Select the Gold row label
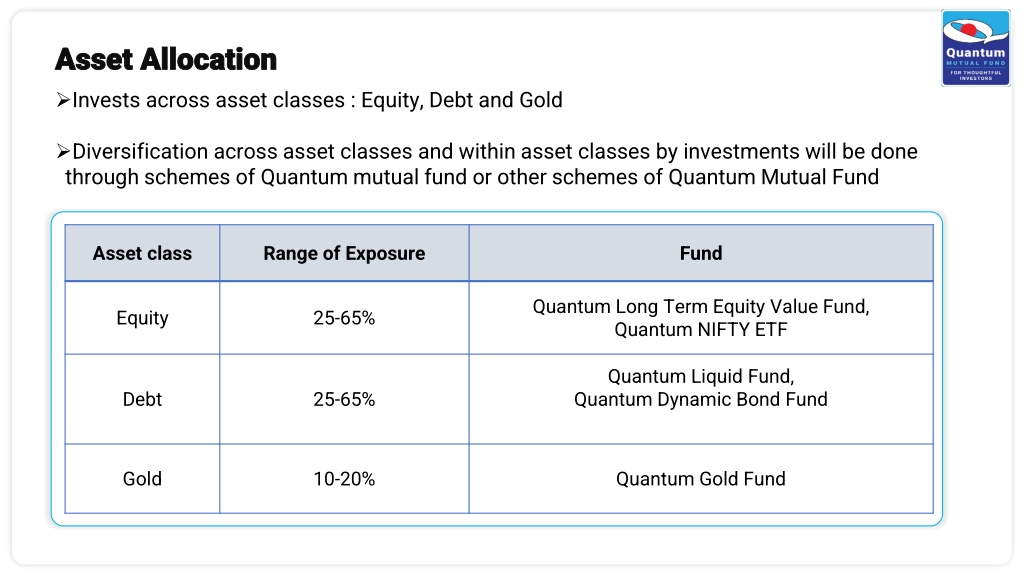This screenshot has width=1024, height=576. coord(142,479)
